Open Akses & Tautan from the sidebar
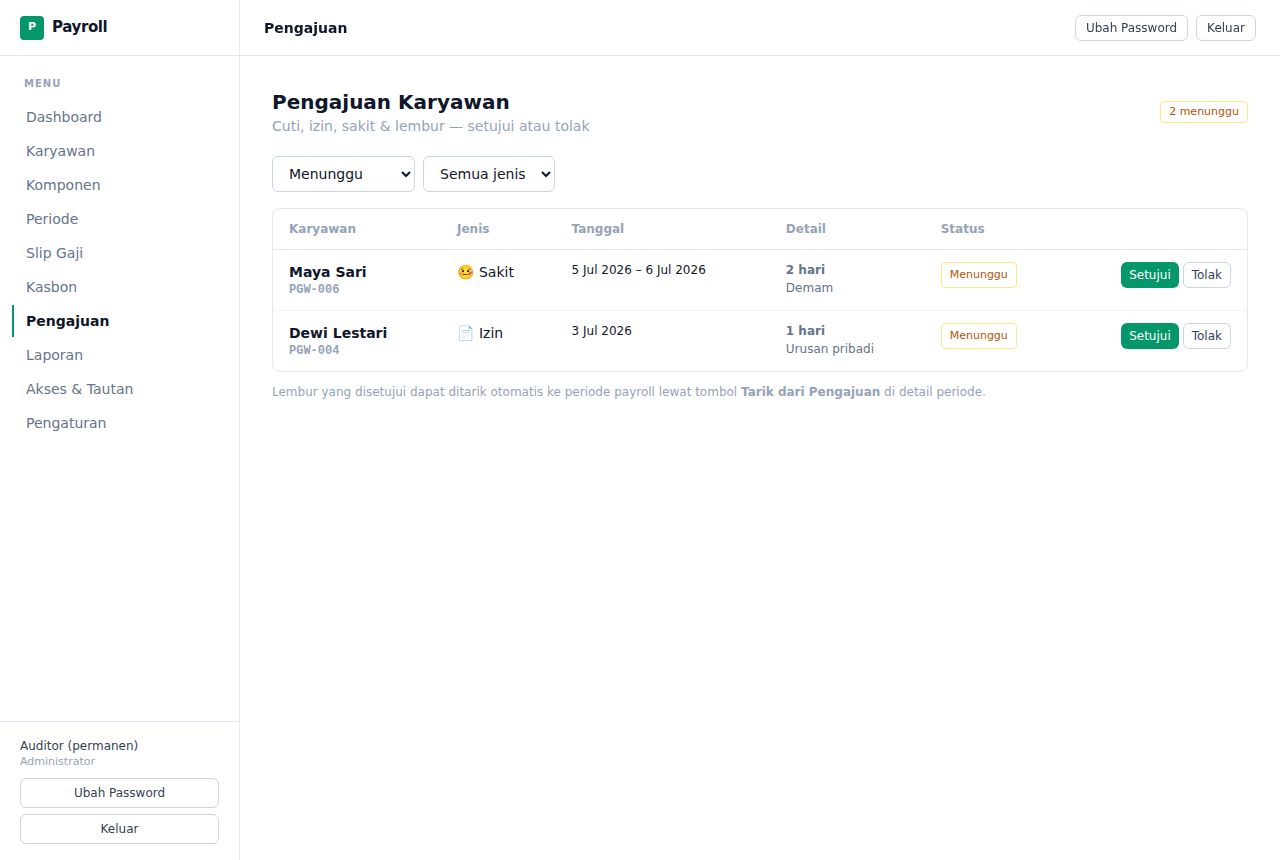 coord(79,389)
